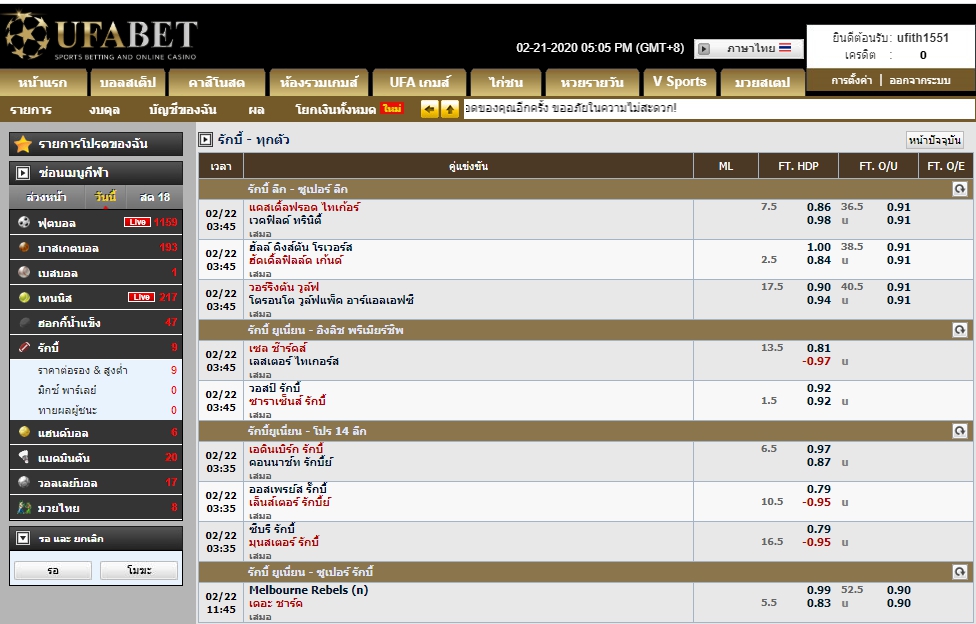Image resolution: width=976 pixels, height=624 pixels.
Task: Click the Thai flag language icon
Action: [x=785, y=47]
